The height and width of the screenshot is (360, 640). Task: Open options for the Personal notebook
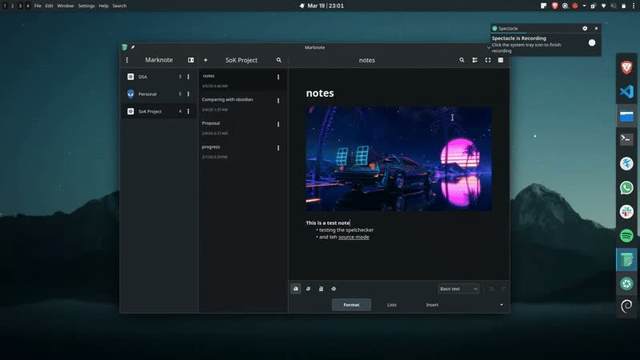[188, 94]
